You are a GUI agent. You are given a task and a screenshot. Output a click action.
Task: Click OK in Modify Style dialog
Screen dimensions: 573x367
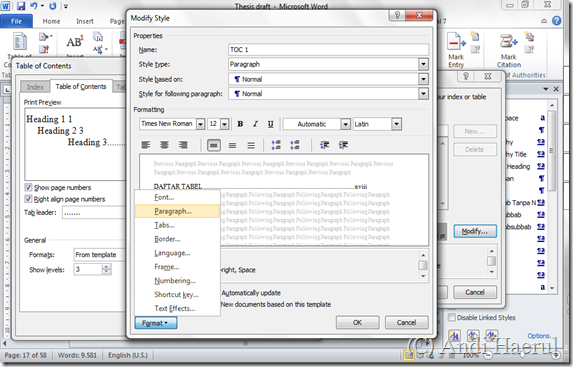pos(357,322)
